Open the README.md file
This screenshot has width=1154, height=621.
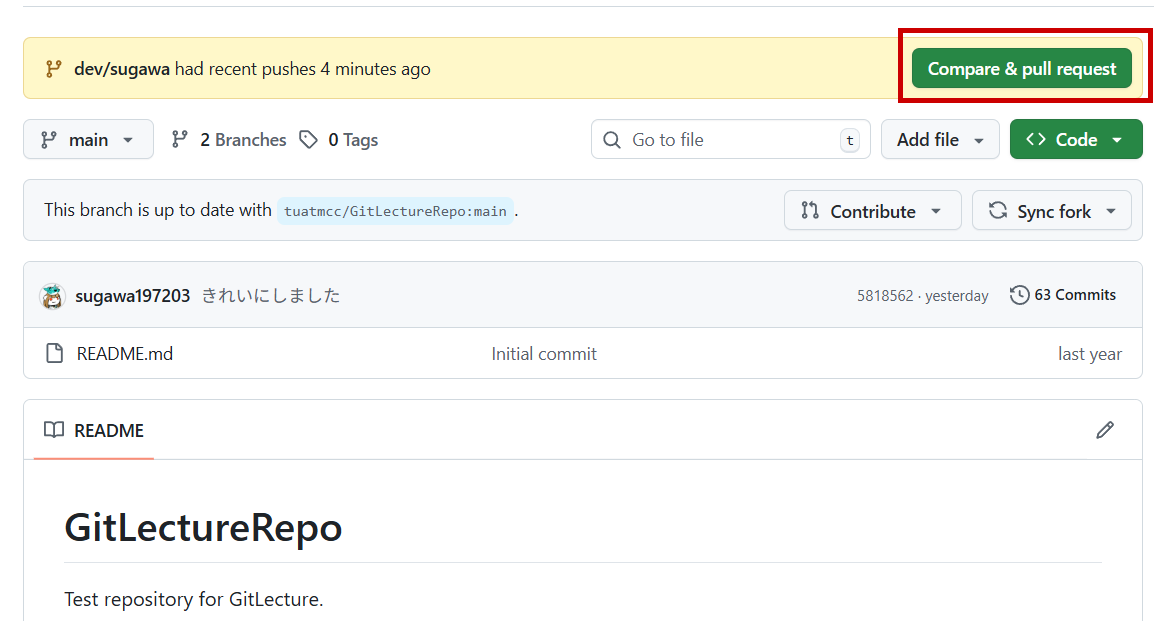pos(124,354)
